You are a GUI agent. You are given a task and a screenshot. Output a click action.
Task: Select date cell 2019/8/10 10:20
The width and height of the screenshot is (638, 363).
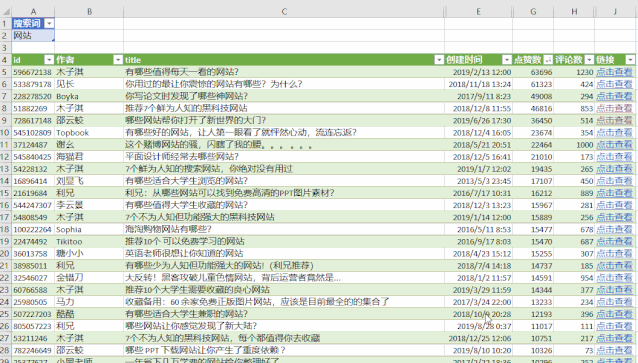(478, 350)
